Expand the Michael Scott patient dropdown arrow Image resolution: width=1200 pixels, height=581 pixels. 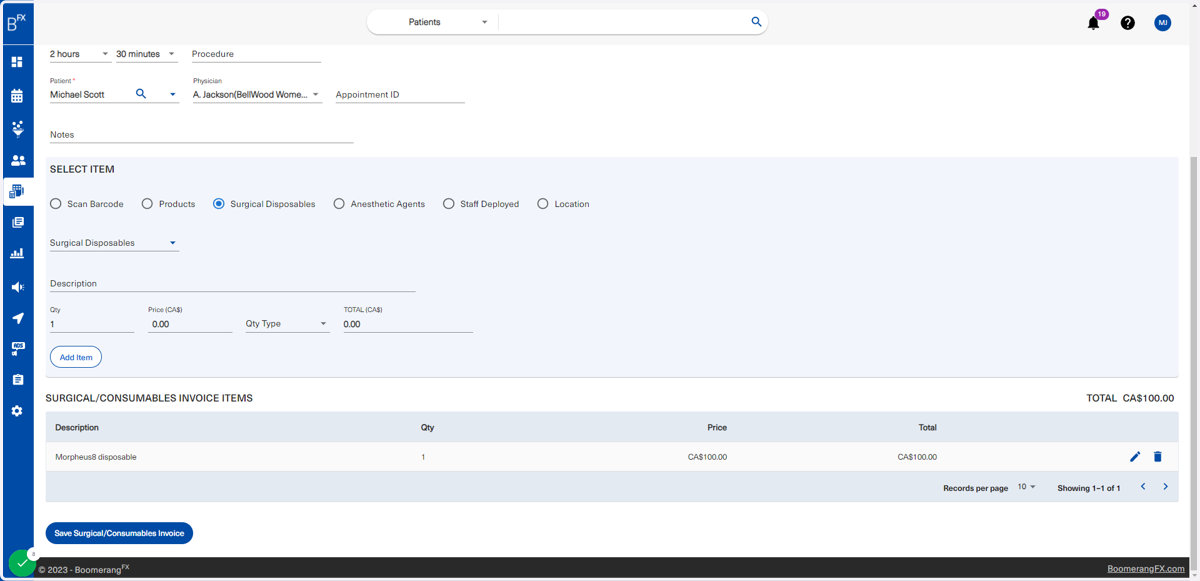(x=173, y=95)
